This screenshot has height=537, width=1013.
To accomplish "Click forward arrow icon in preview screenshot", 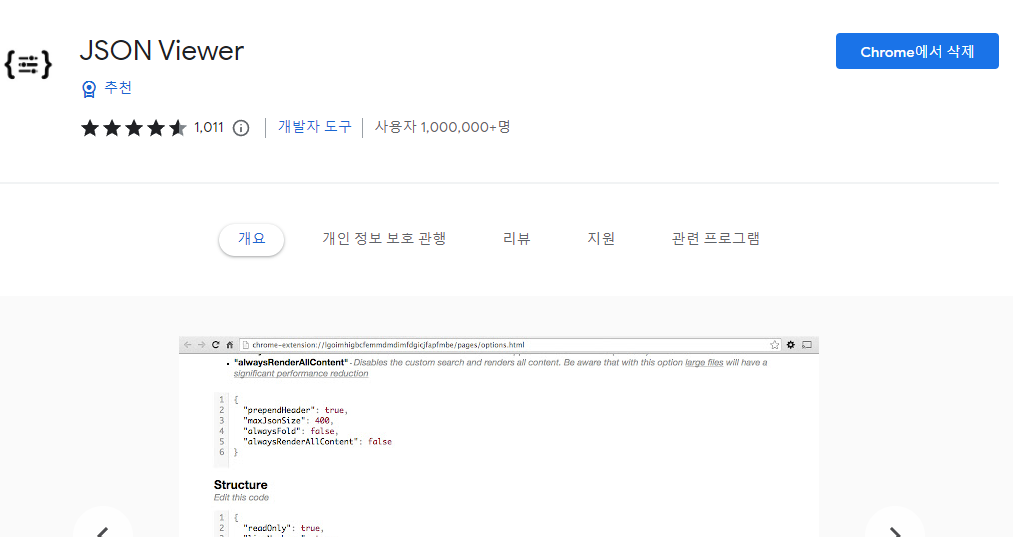I will point(202,345).
